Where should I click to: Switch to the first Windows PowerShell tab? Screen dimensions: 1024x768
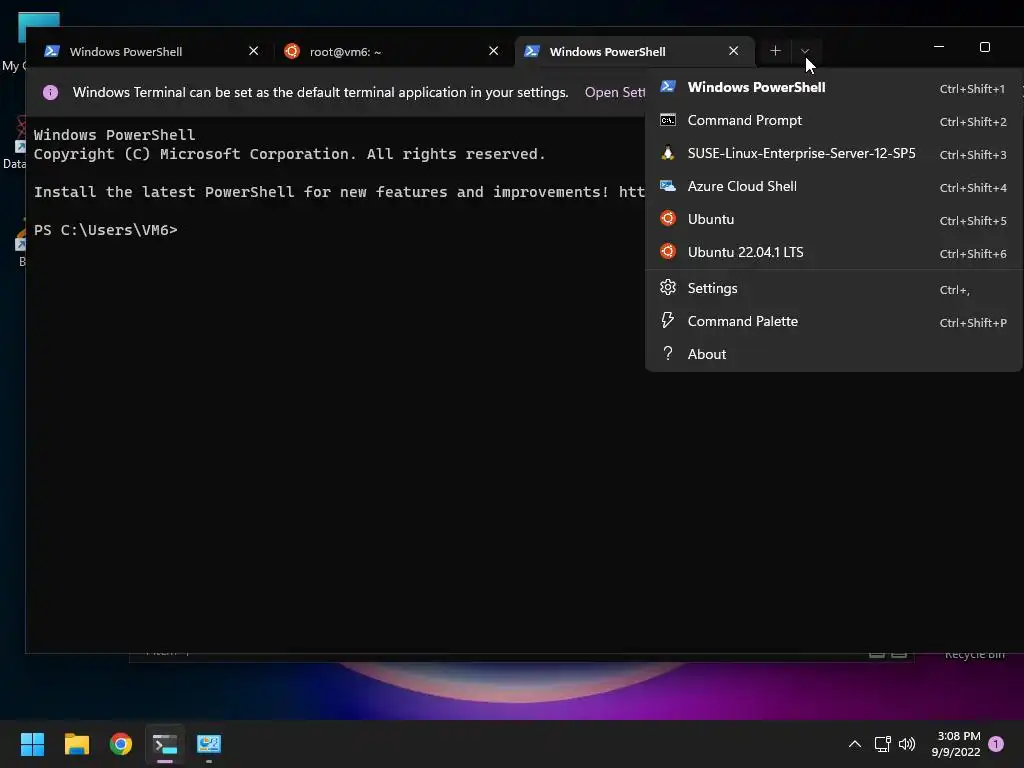(x=151, y=51)
